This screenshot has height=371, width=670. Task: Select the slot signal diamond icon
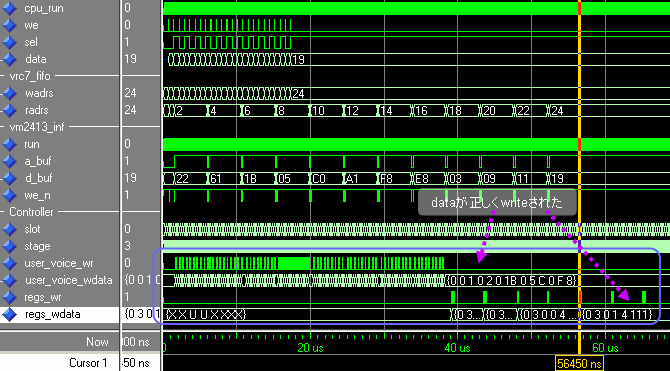[x=9, y=229]
